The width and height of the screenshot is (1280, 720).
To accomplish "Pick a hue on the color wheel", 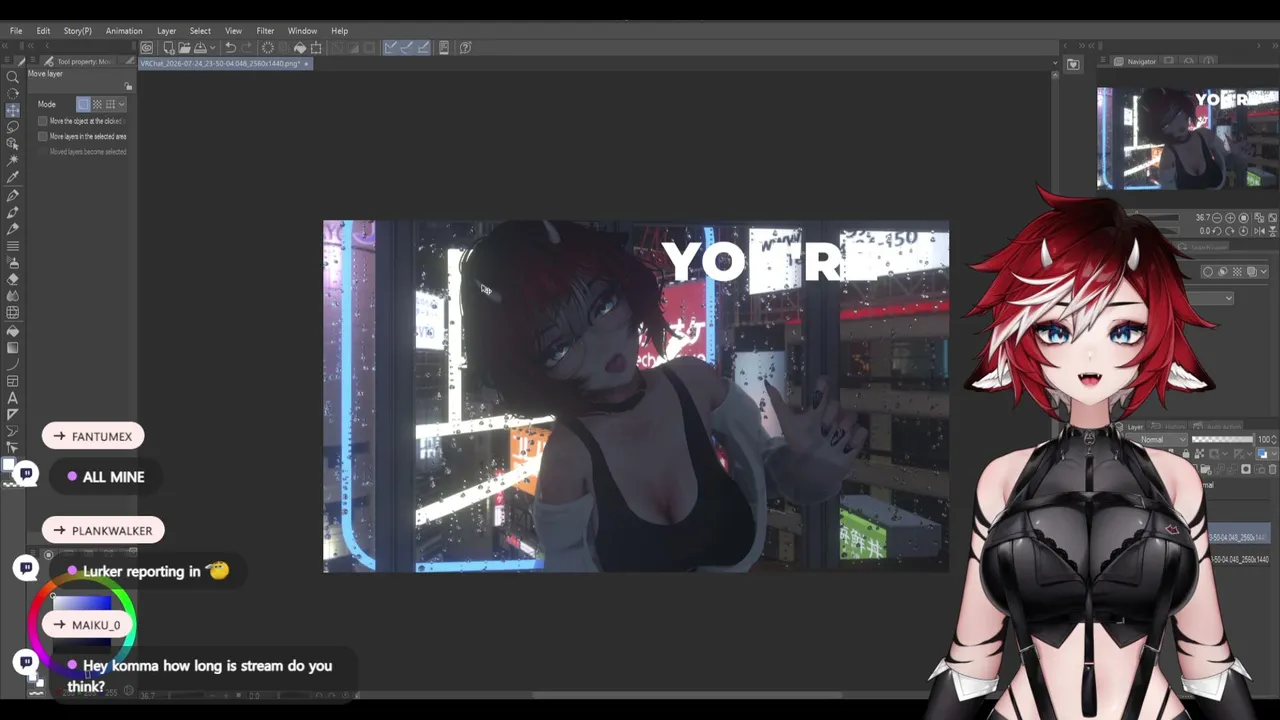I will point(82,624).
